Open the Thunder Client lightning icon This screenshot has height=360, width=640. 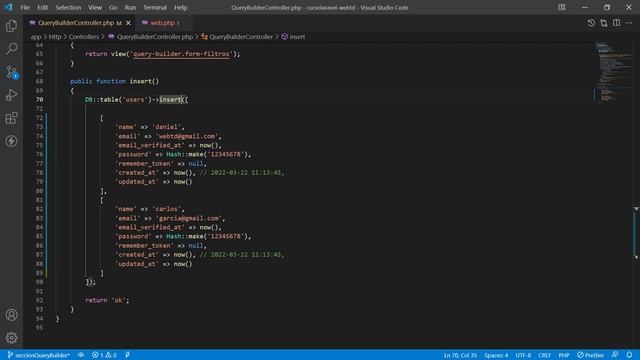point(11,141)
